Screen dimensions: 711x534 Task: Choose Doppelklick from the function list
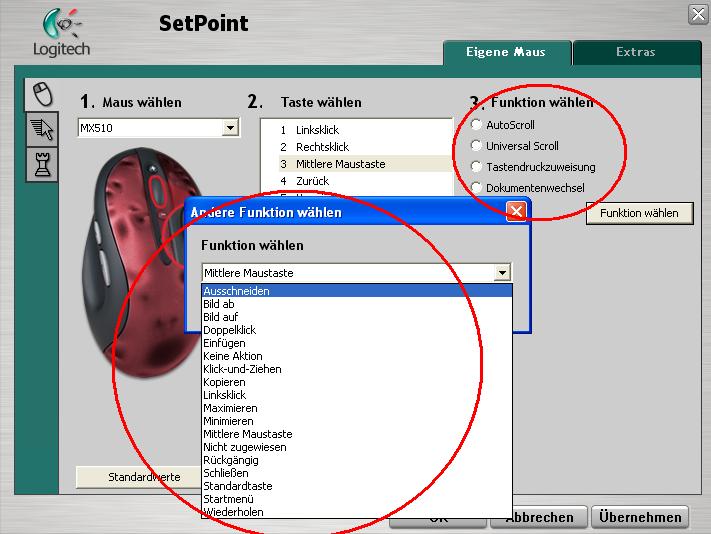[357, 330]
